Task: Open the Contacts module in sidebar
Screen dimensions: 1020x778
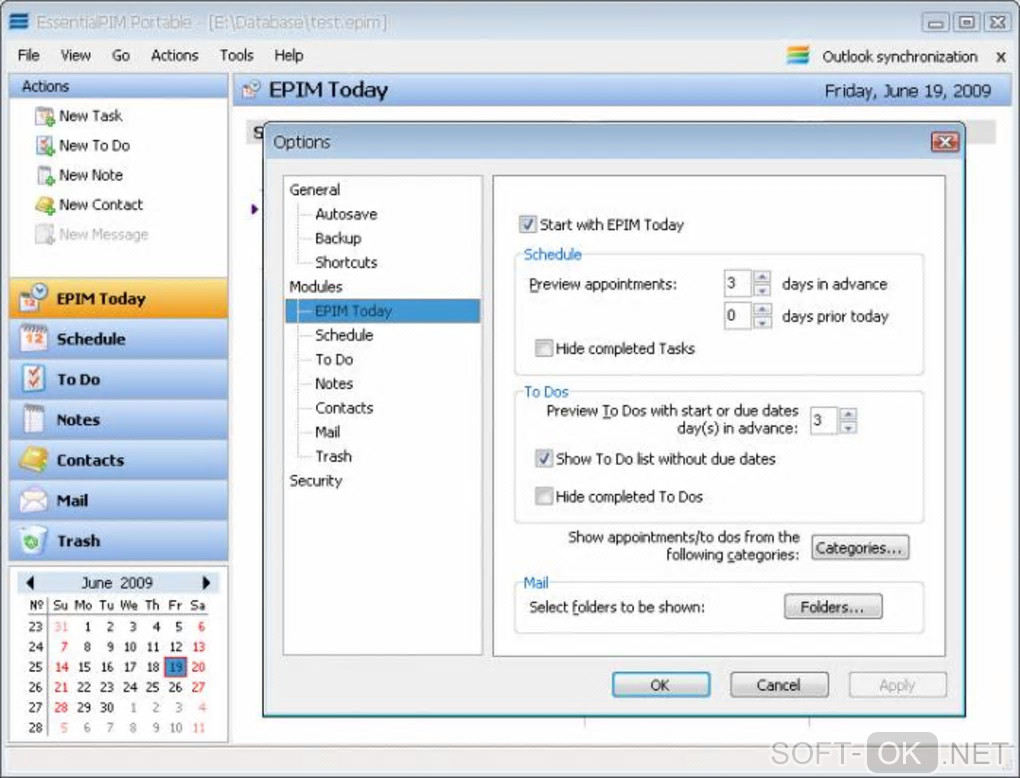Action: tap(118, 460)
